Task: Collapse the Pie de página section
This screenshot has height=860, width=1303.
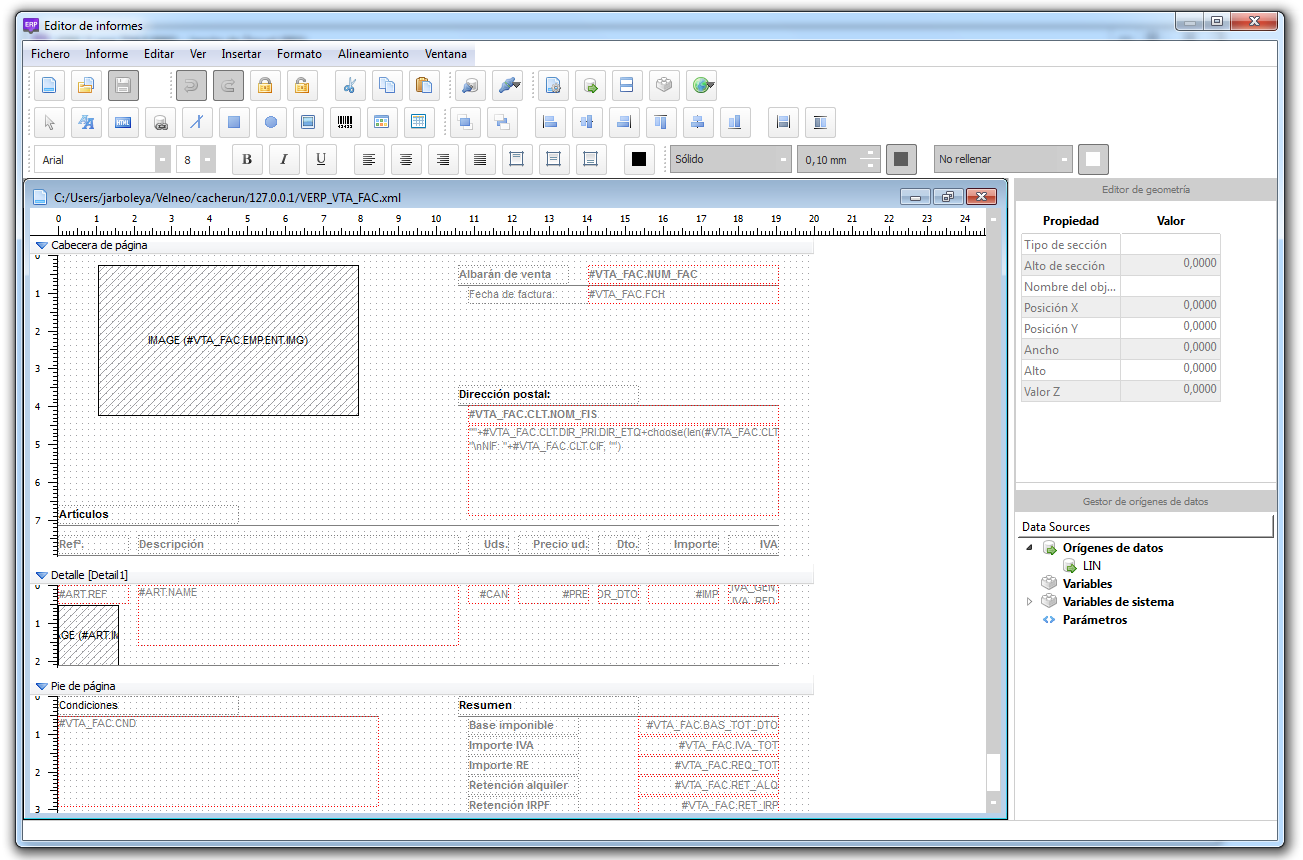Action: (x=41, y=686)
